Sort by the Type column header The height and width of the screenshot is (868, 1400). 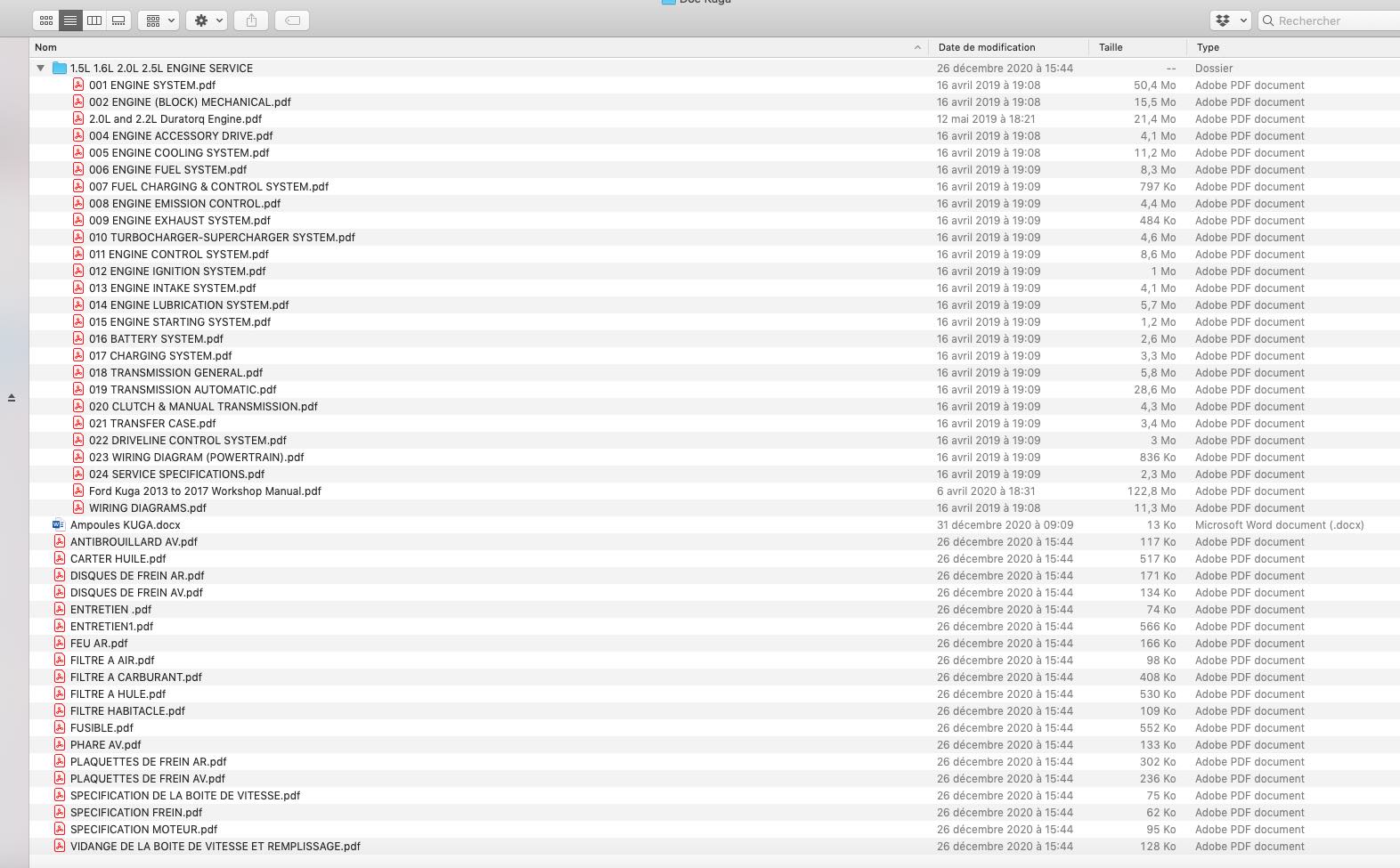pos(1208,47)
